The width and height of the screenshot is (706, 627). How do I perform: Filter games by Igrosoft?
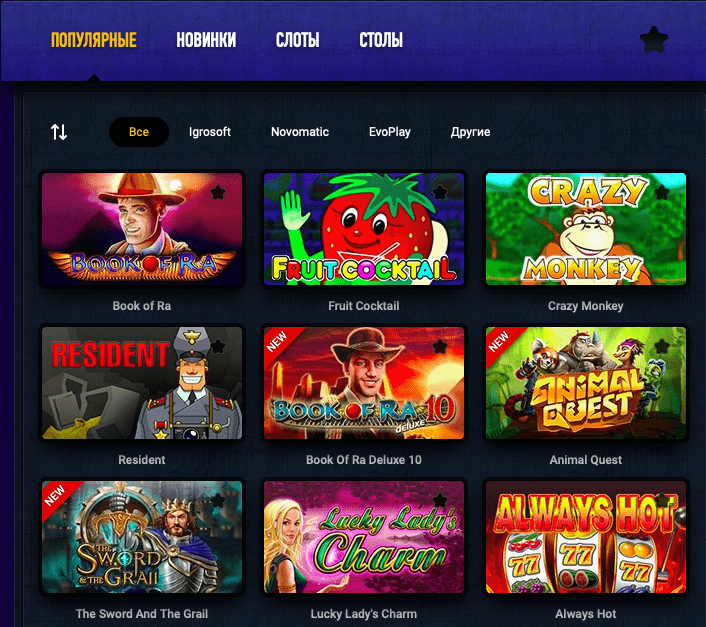[x=210, y=132]
